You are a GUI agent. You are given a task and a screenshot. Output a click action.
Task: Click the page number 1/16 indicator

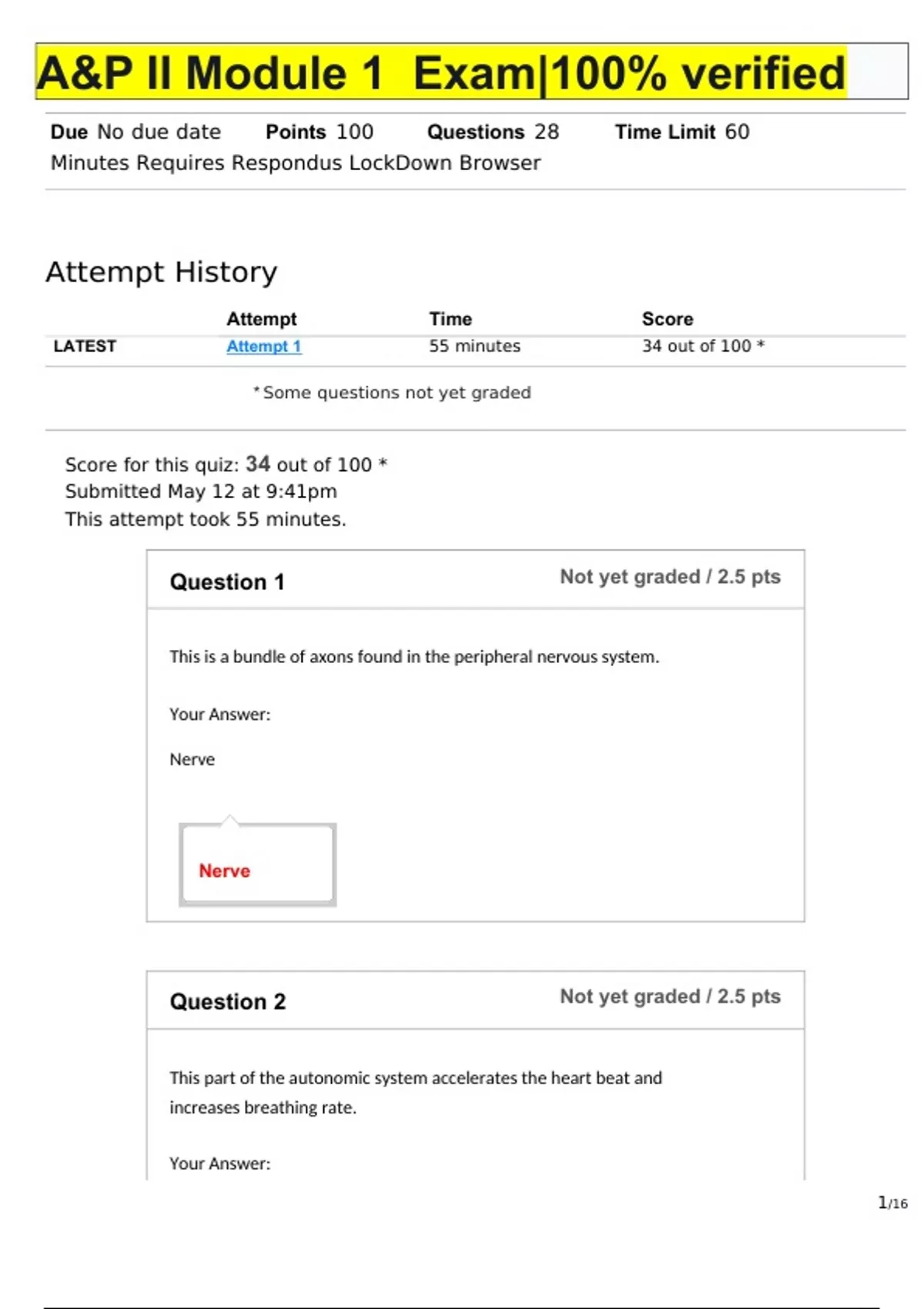(892, 1203)
